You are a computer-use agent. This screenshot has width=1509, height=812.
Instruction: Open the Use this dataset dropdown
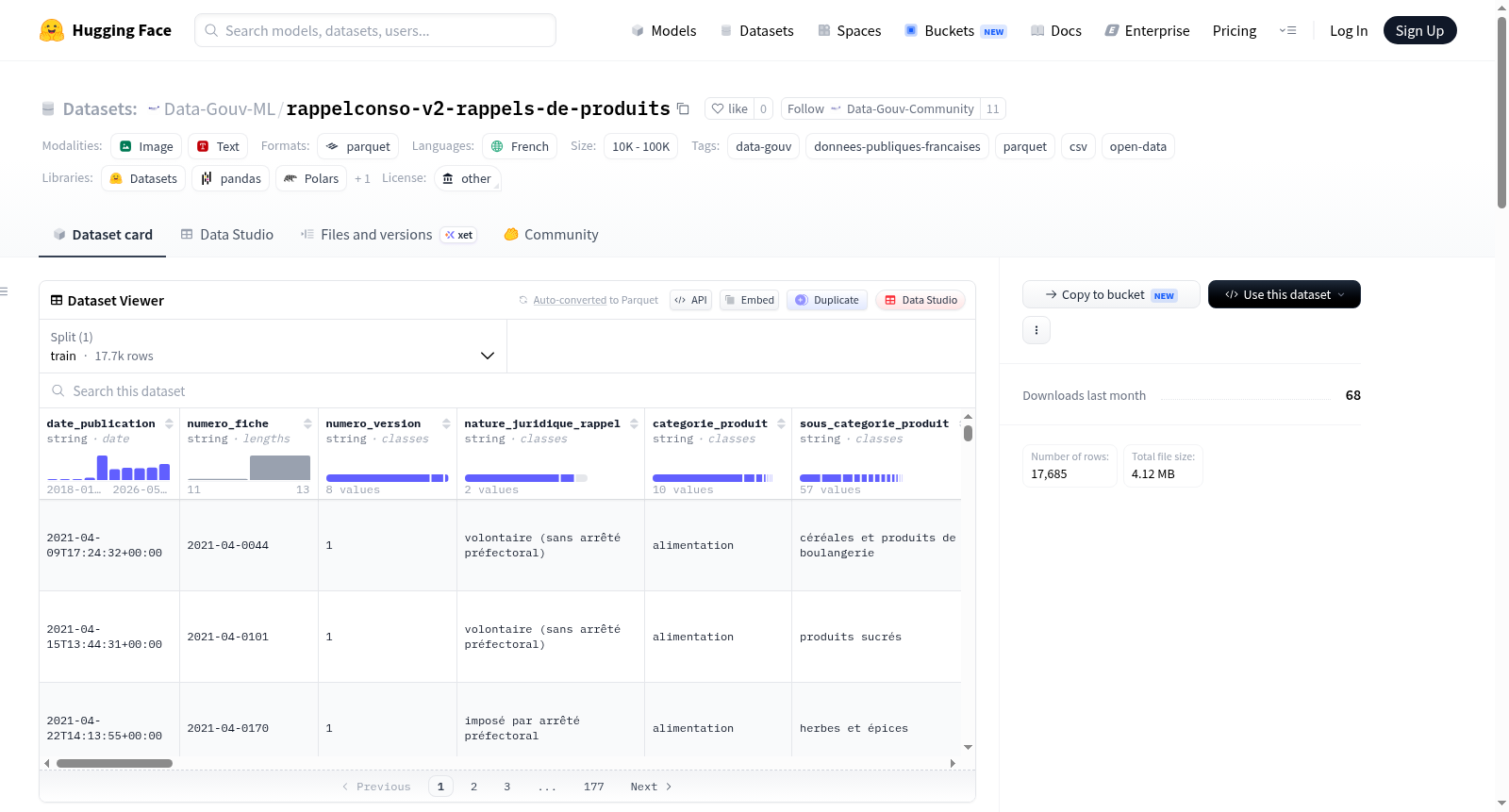pyautogui.click(x=1285, y=294)
